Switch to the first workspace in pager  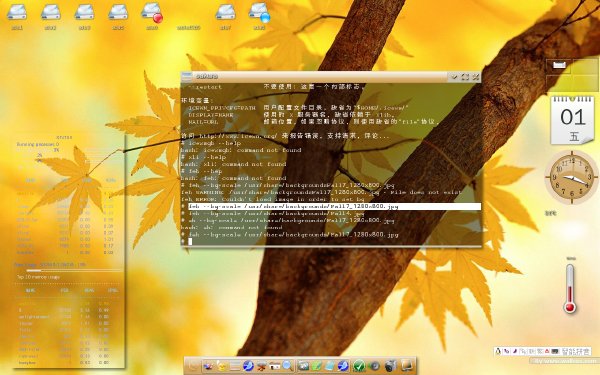pos(559,66)
